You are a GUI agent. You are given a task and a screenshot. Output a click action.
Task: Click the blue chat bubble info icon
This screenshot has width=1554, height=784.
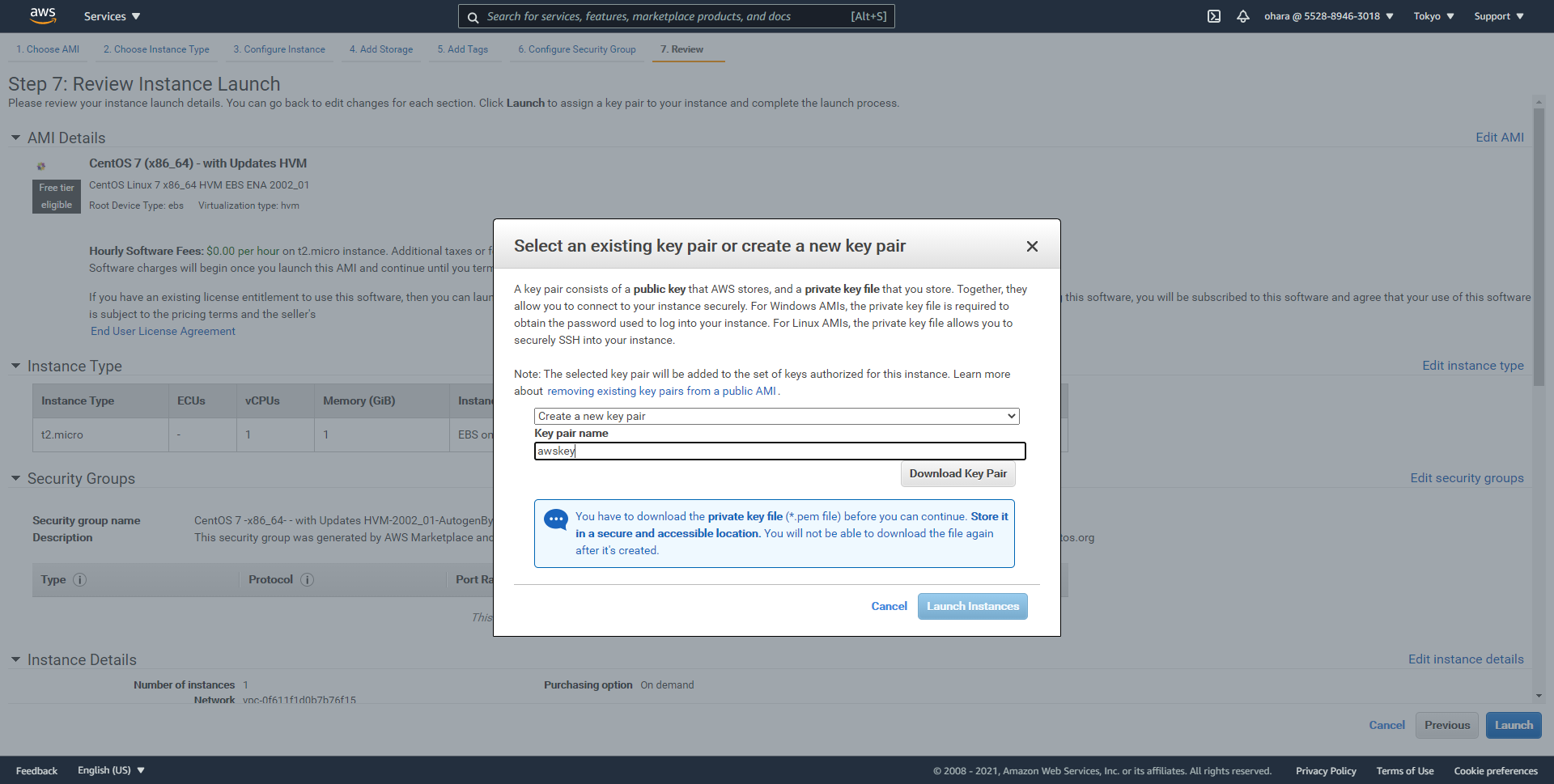tap(556, 519)
